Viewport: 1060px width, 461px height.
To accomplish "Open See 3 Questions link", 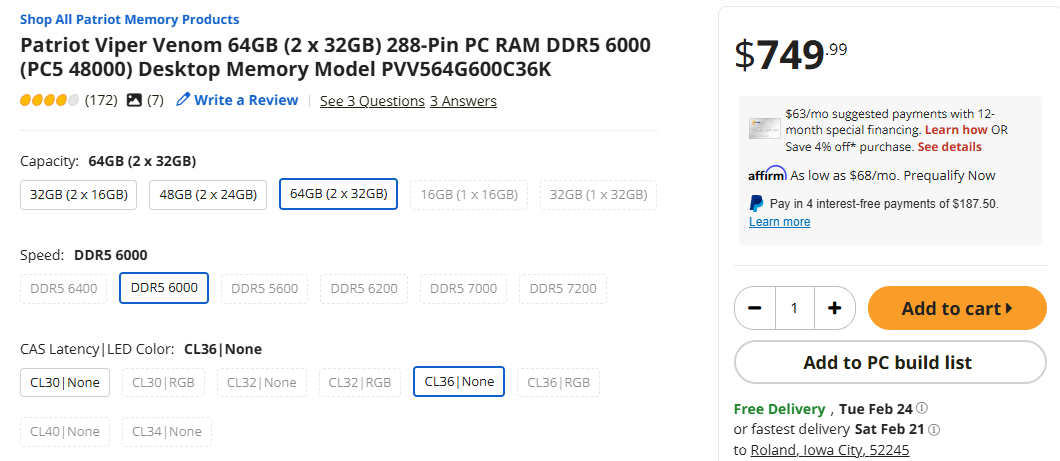I will (372, 101).
